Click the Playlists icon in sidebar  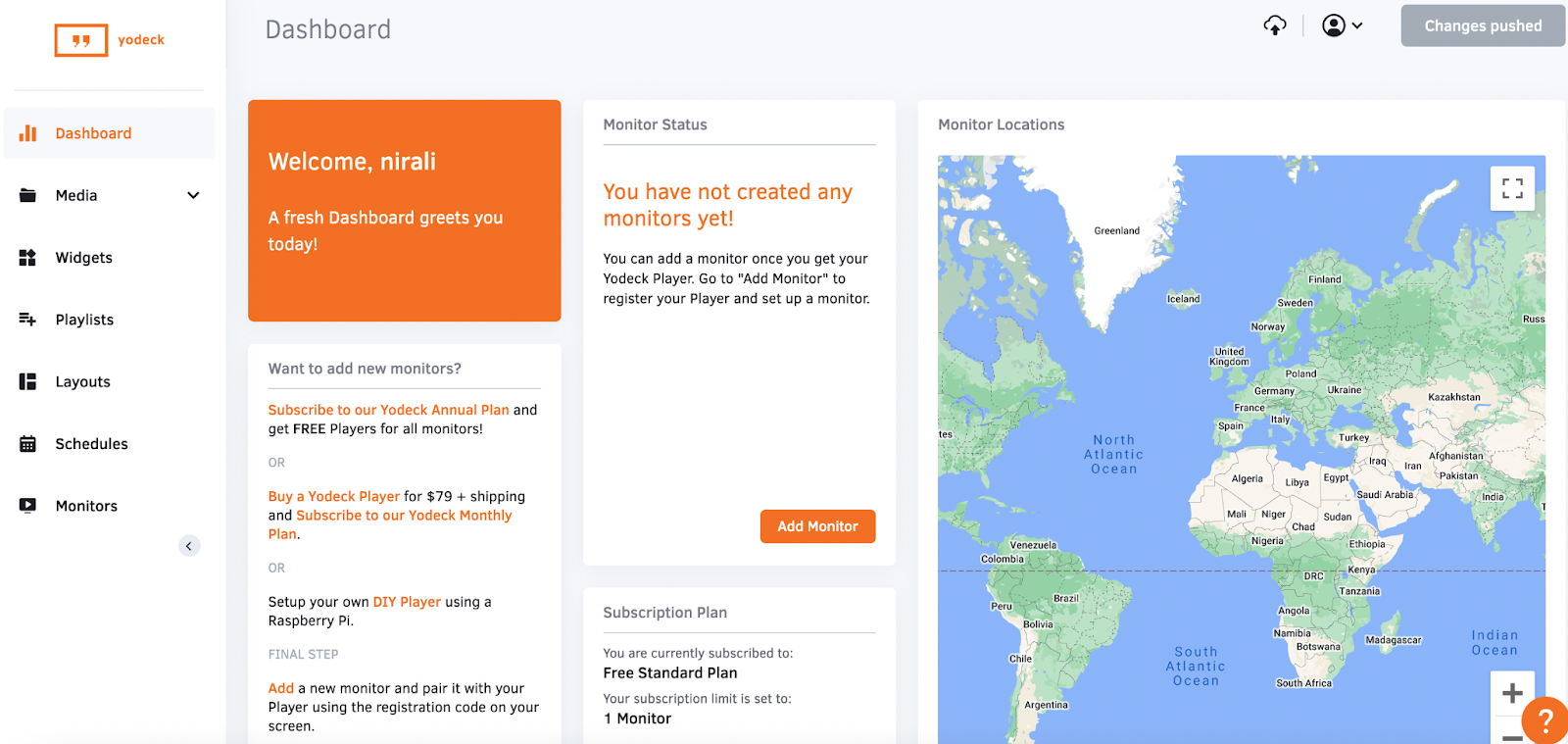tap(27, 320)
